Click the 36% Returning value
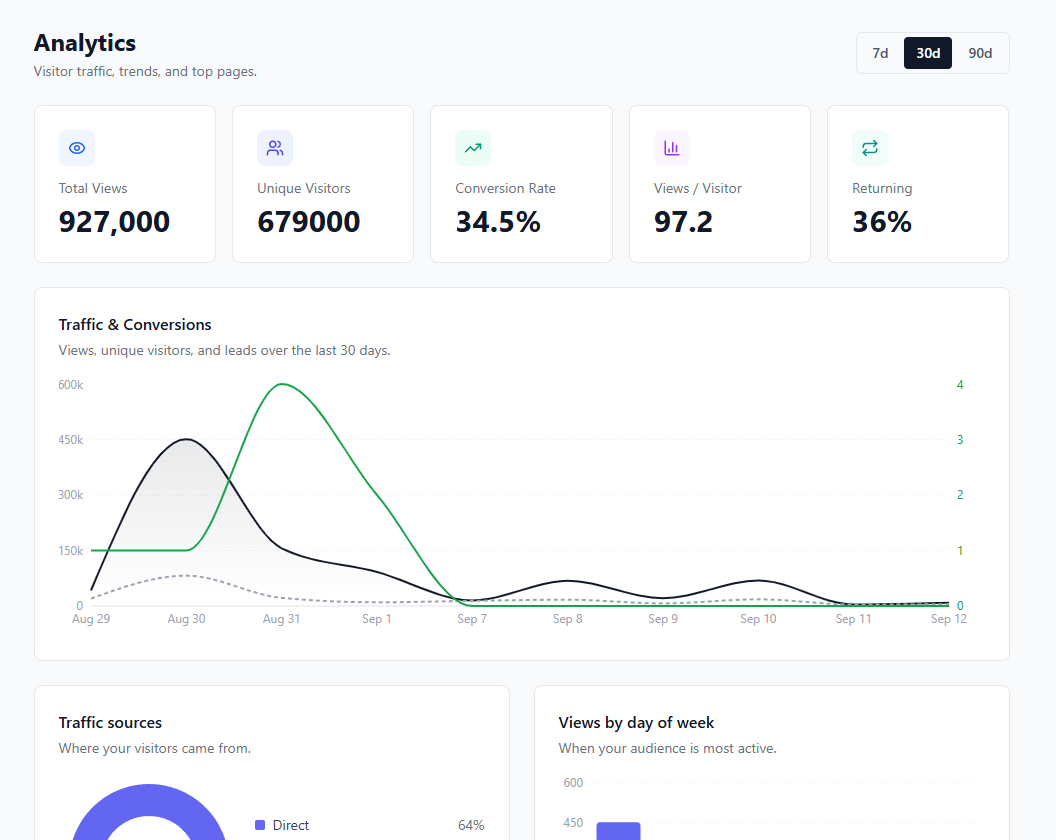Viewport: 1056px width, 840px height. 882,222
